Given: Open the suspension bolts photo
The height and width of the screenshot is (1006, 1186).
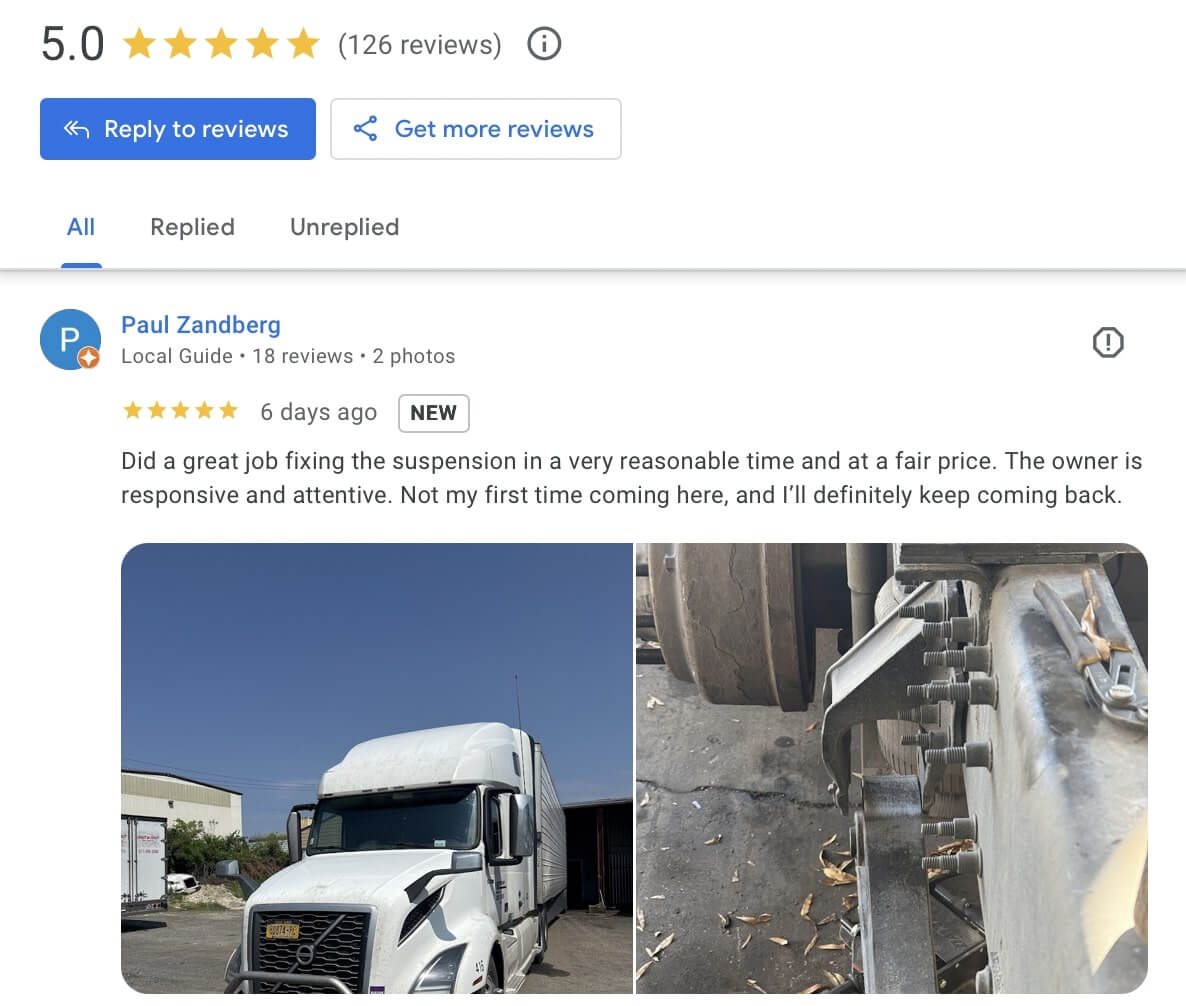Looking at the screenshot, I should tap(892, 768).
